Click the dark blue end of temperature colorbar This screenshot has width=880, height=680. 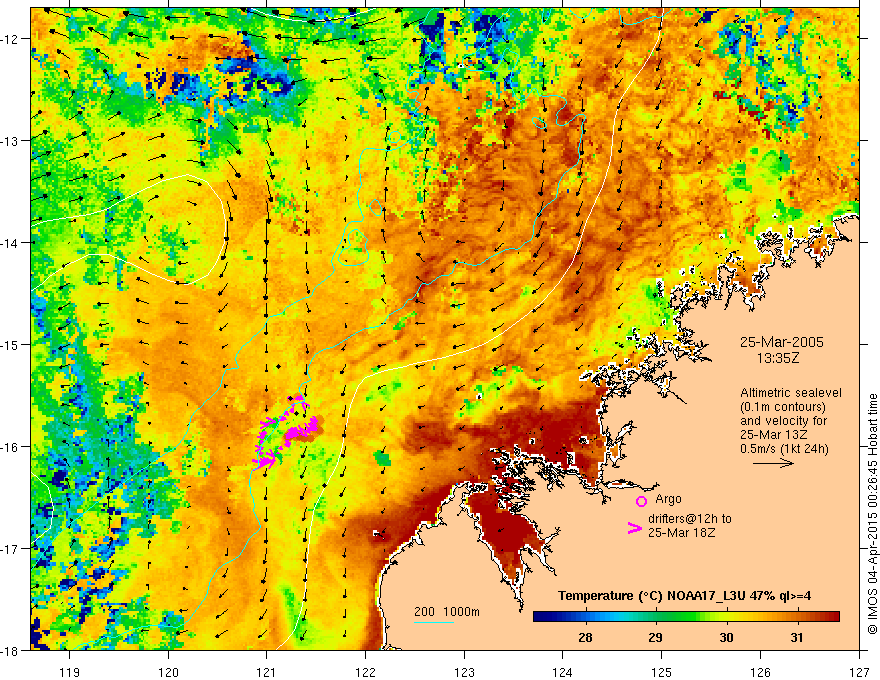542,617
